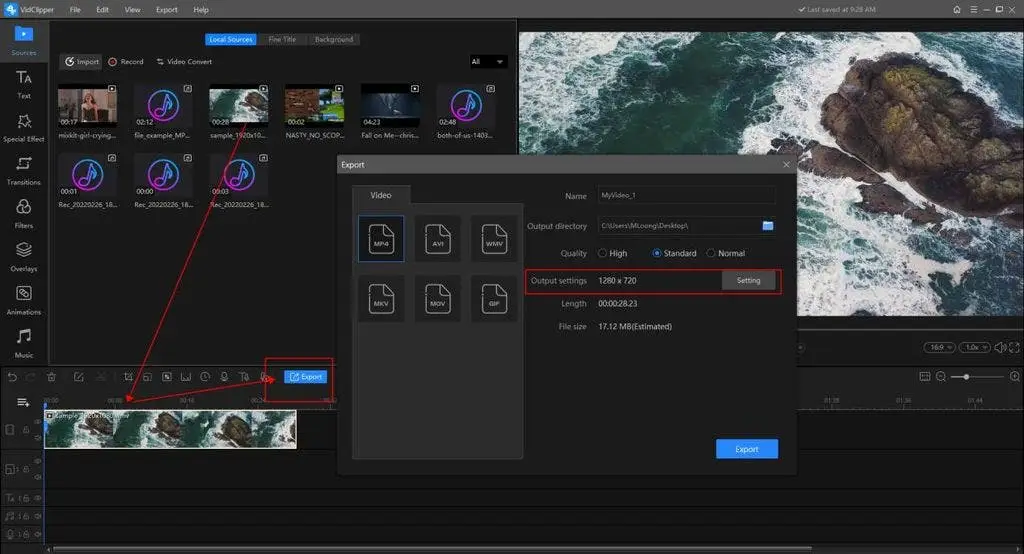
Task: Choose the MOV format tile
Action: pyautogui.click(x=438, y=298)
